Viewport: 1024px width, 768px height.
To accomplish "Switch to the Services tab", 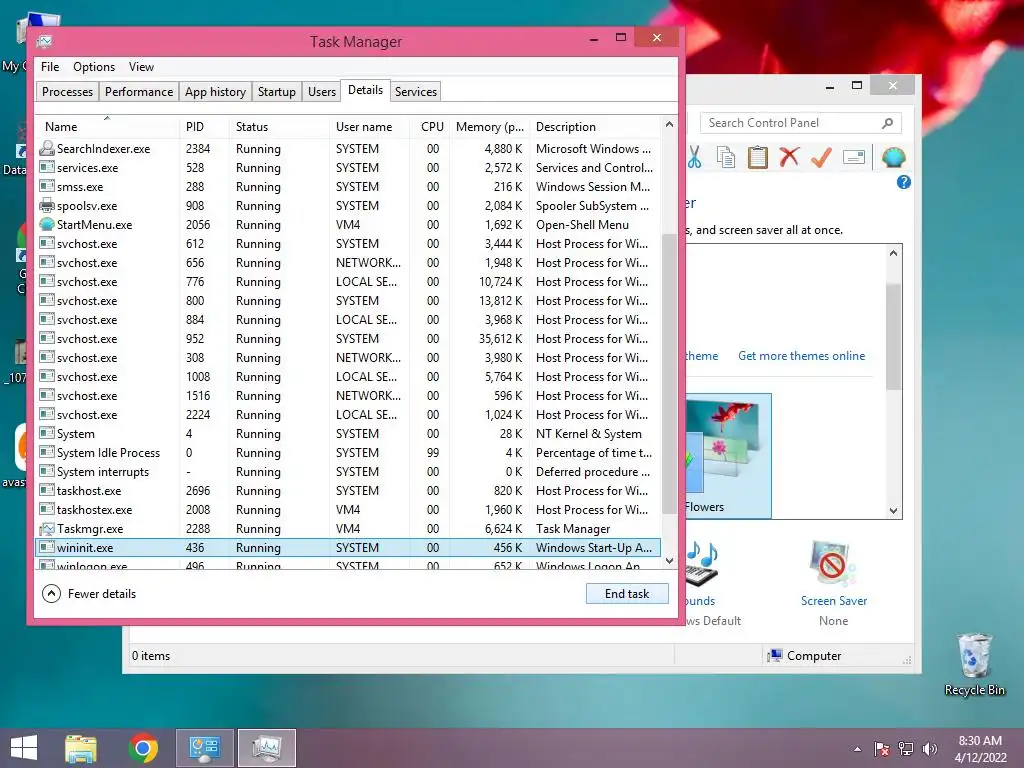I will click(x=416, y=91).
